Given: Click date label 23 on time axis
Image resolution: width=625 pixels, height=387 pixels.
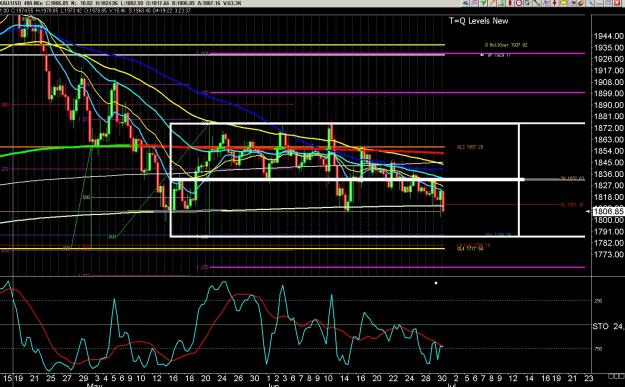Looking at the screenshot, I should [x=588, y=378].
